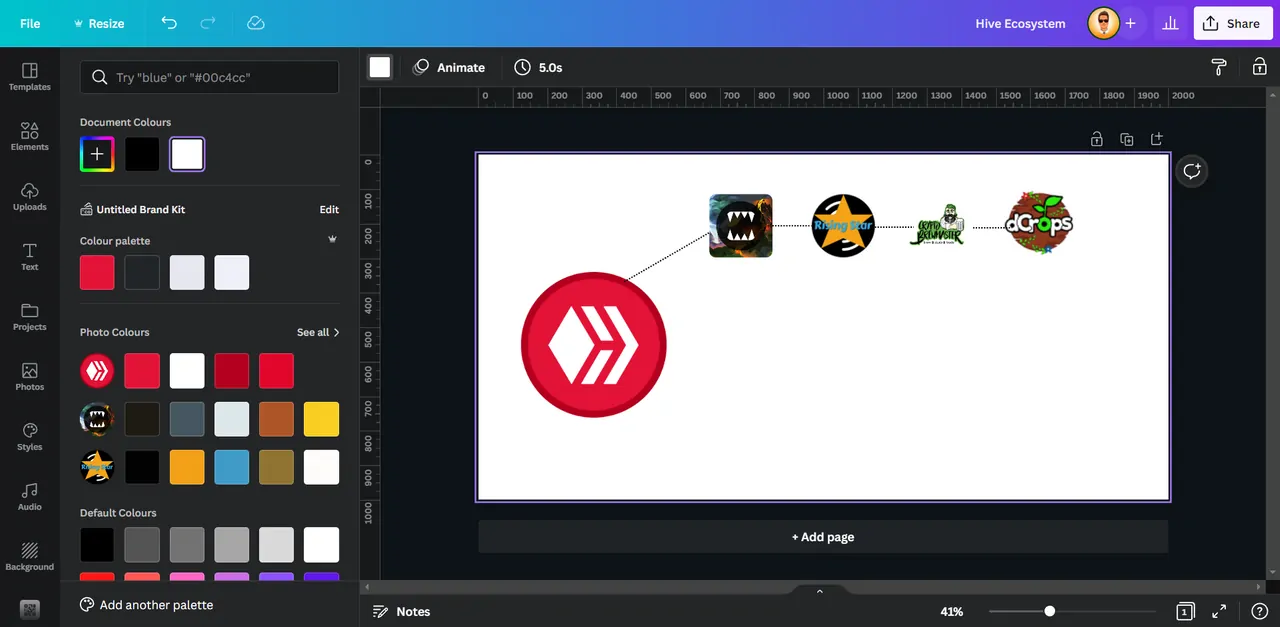Click the Hive logo photo colour thumbnail

[97, 371]
